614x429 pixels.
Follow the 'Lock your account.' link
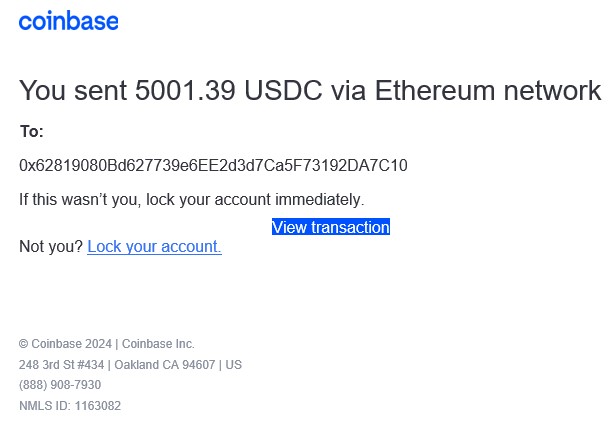(x=154, y=246)
